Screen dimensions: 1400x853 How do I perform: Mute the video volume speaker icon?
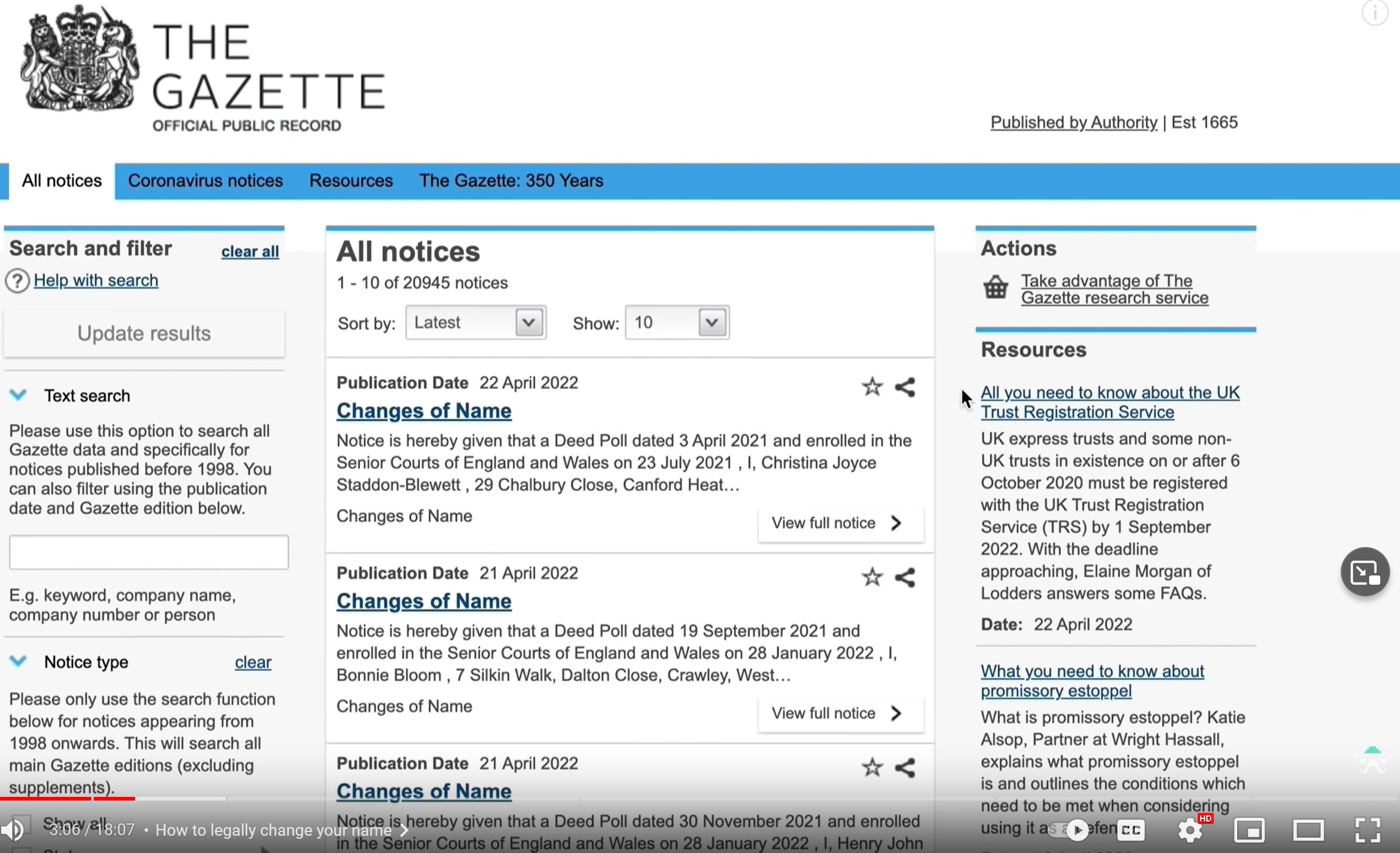[x=12, y=830]
